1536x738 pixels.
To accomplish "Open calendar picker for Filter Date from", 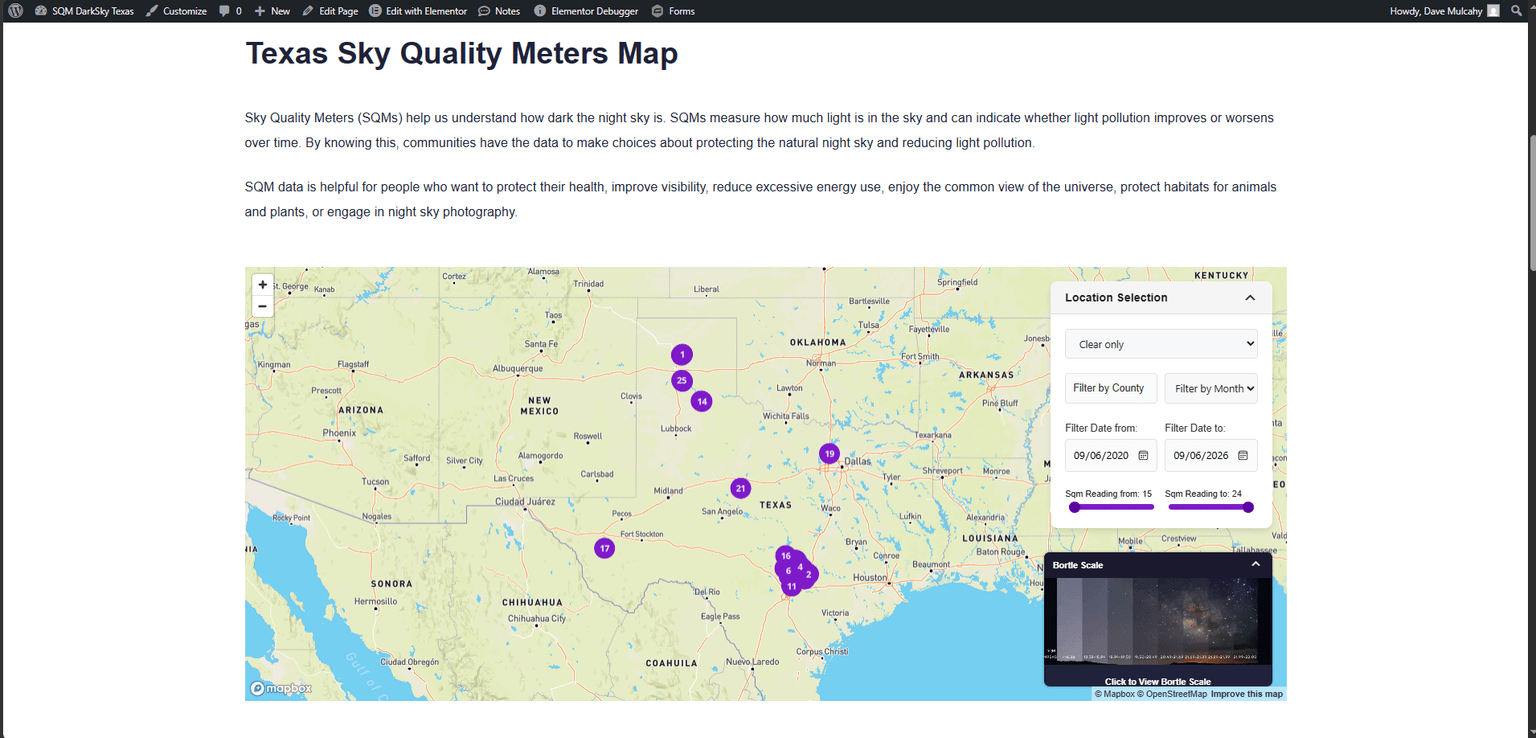I will [x=1143, y=455].
